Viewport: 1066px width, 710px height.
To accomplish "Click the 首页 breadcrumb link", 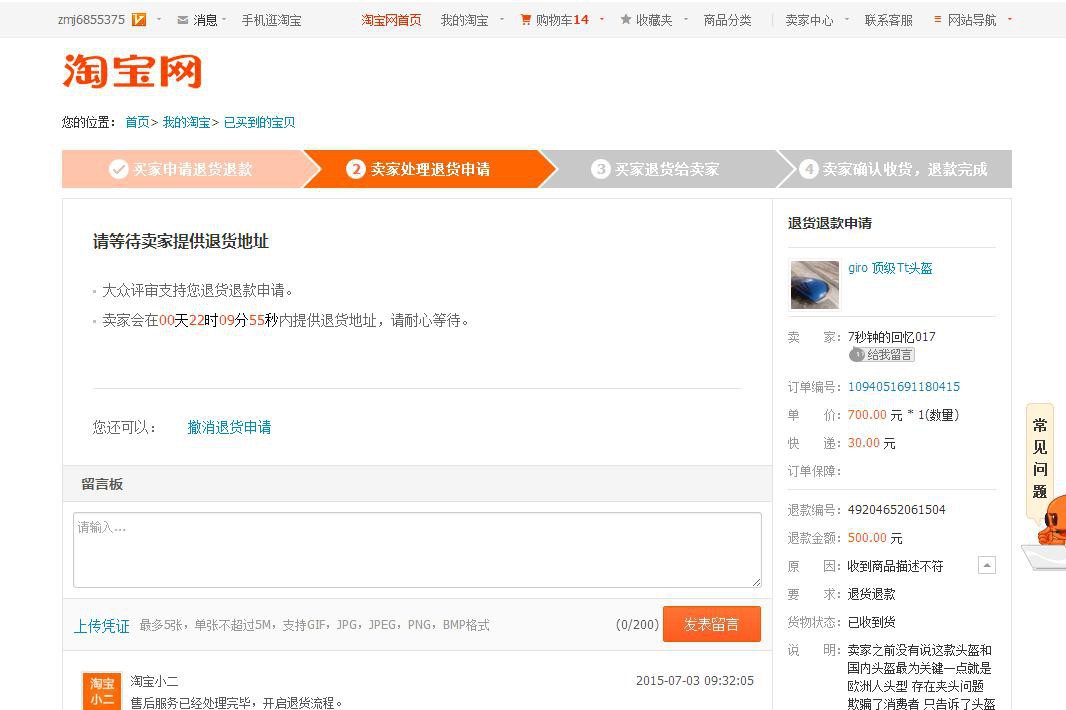I will (137, 122).
